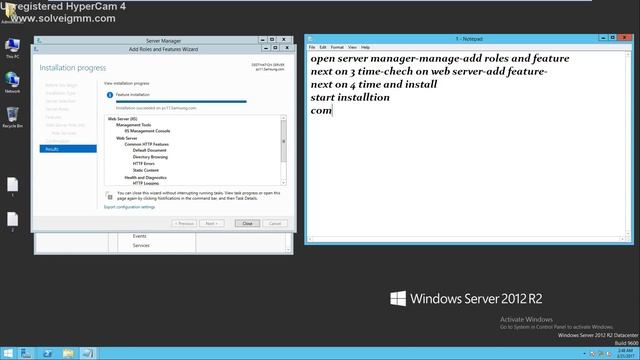Open File Explorer from the taskbar

[x=68, y=353]
